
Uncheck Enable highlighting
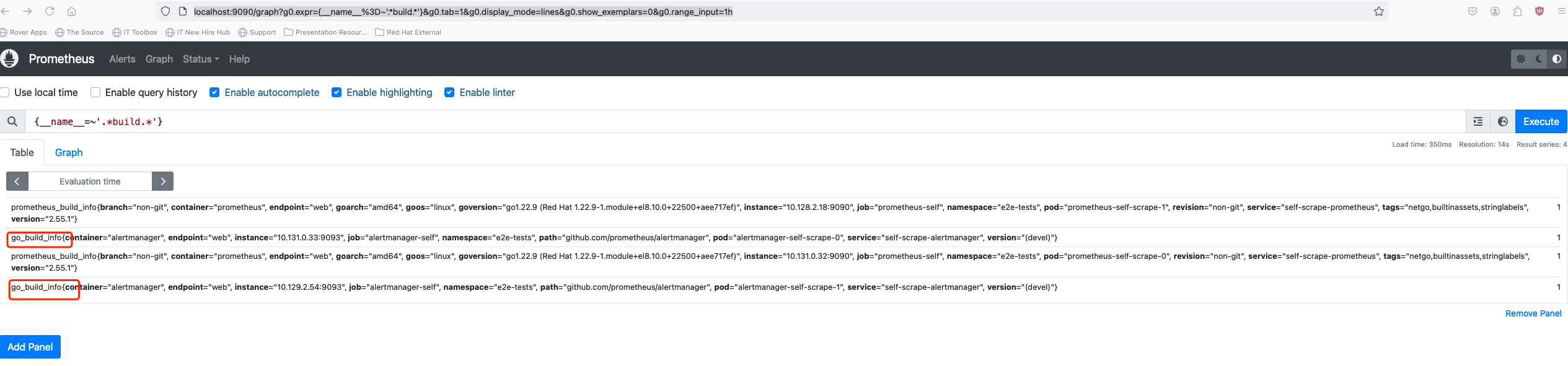(x=337, y=92)
